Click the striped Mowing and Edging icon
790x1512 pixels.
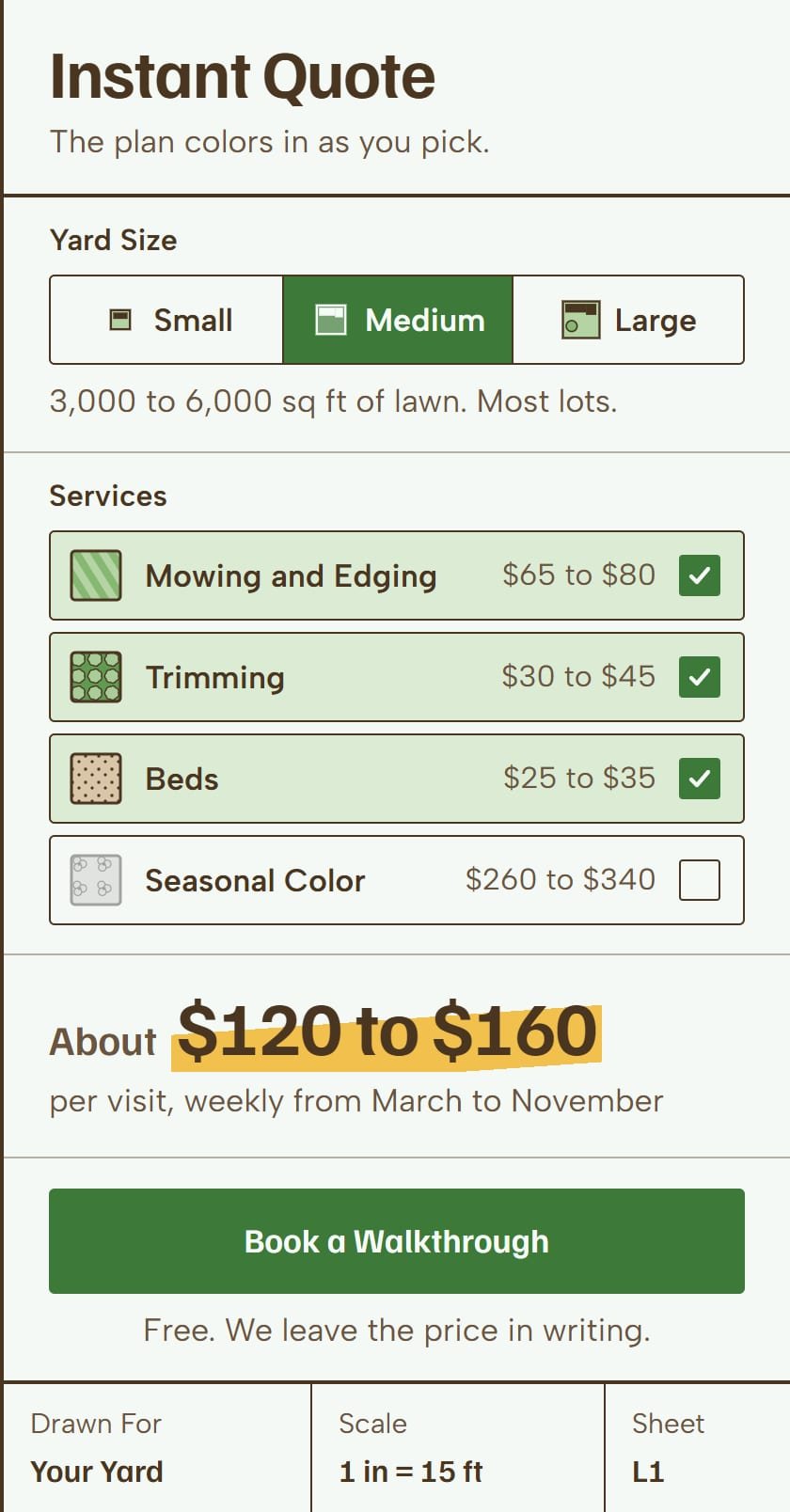click(x=96, y=575)
